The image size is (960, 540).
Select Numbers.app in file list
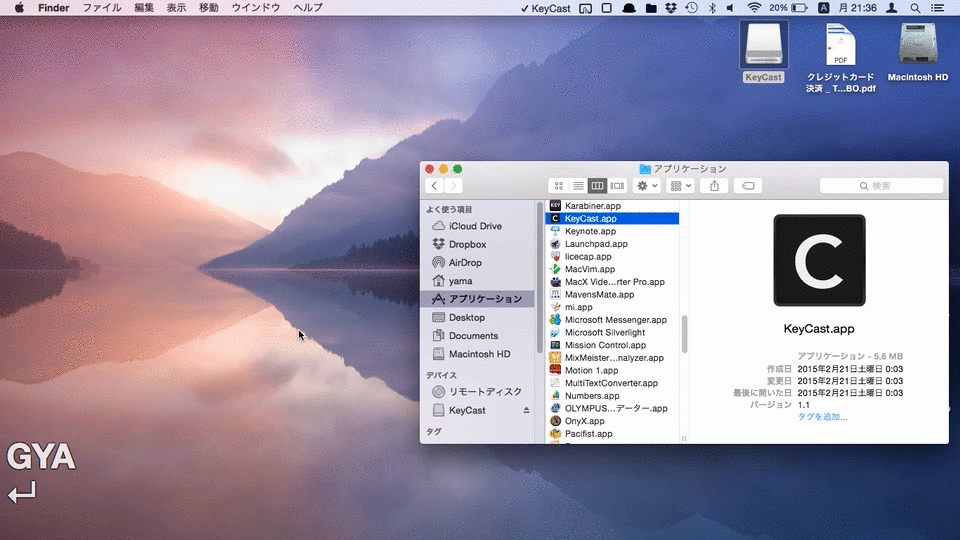point(612,396)
